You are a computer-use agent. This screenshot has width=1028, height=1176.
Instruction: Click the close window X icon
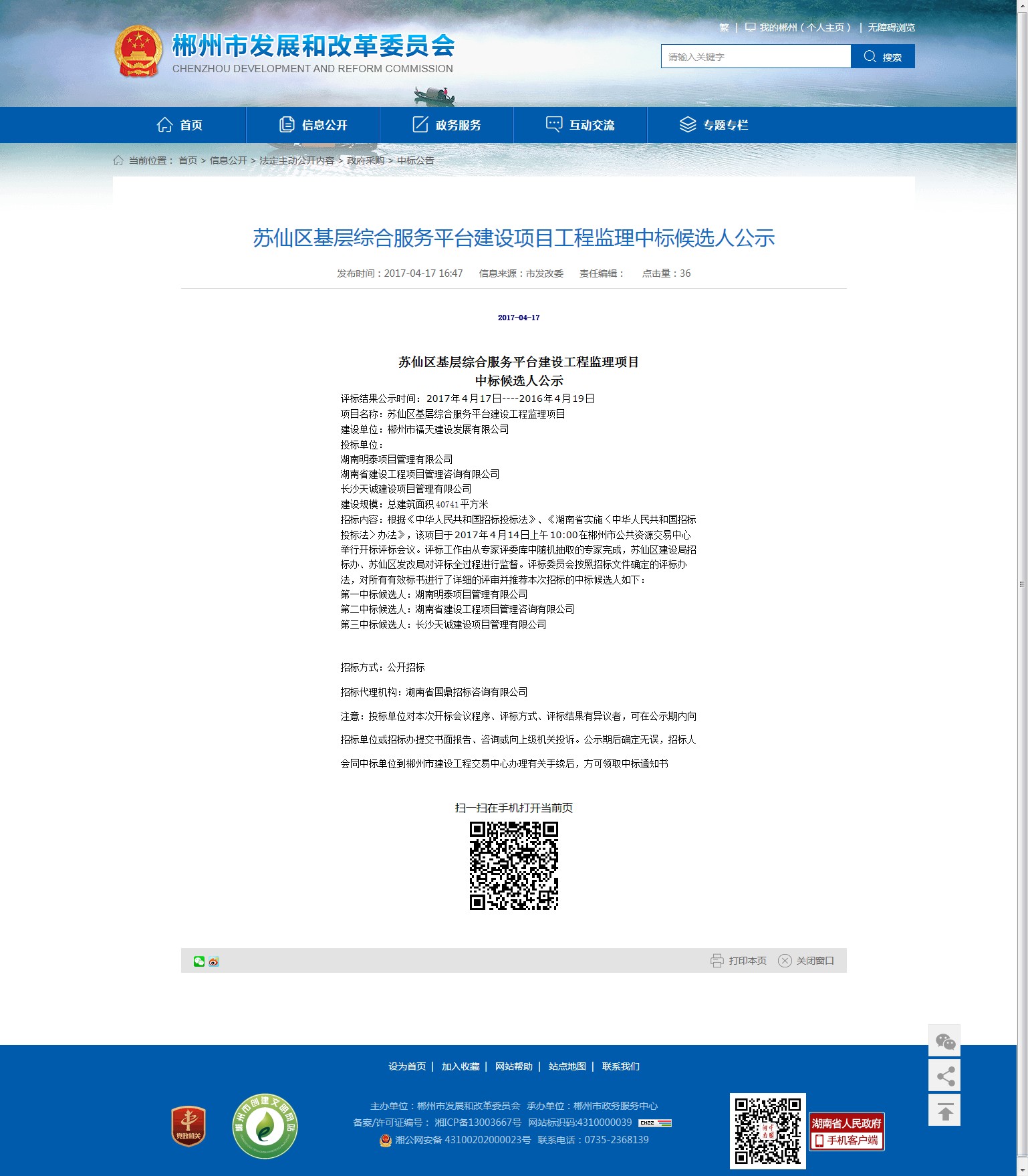785,961
